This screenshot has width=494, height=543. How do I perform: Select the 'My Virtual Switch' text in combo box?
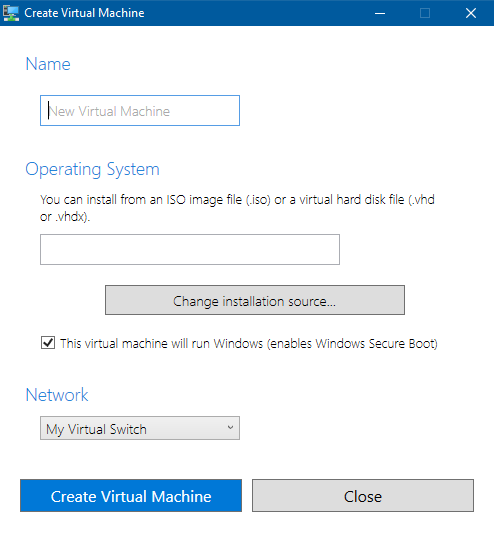97,429
